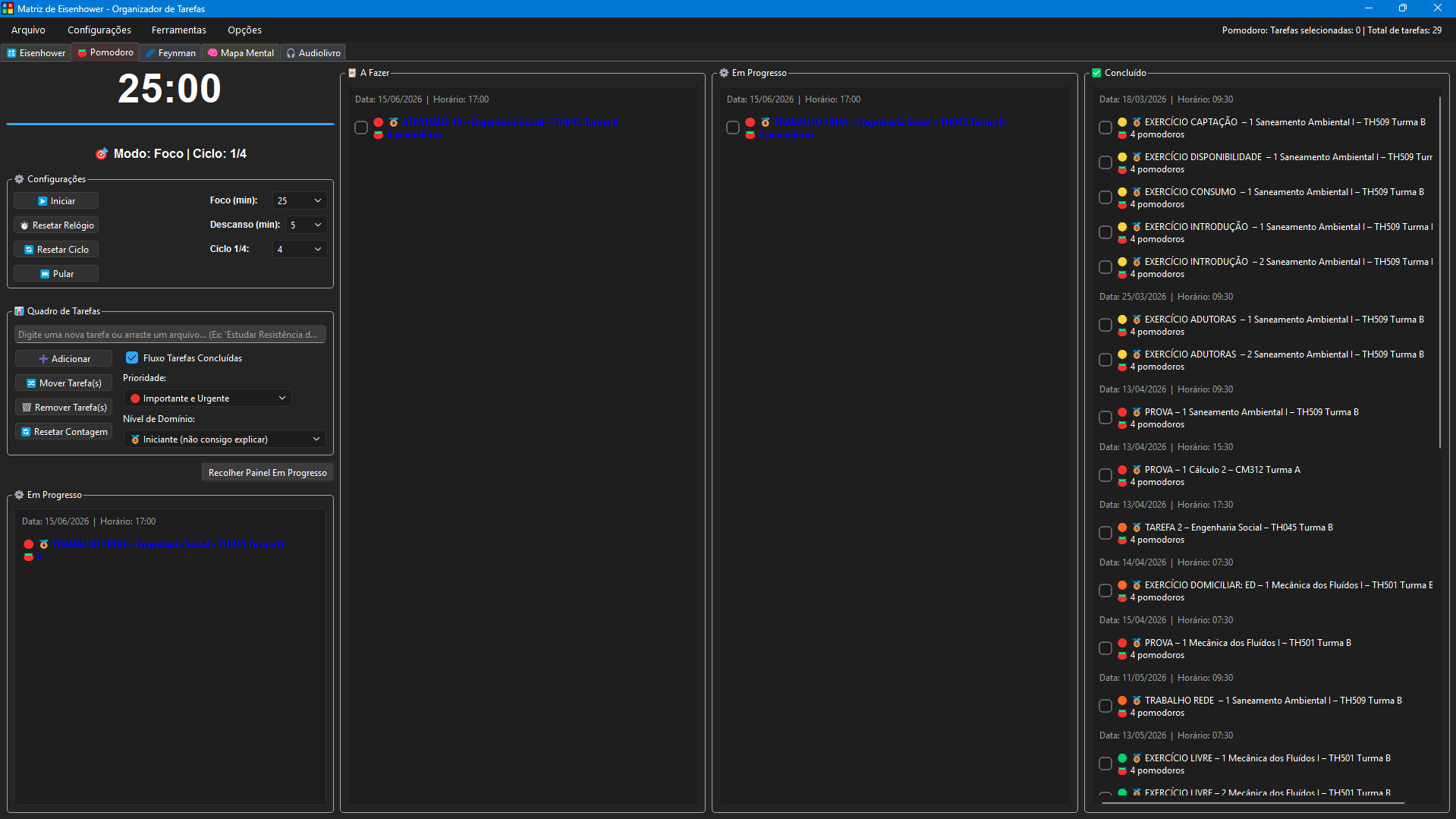Image resolution: width=1456 pixels, height=819 pixels.
Task: Click tomato icon under PROVA – 1 Cálculo 2
Action: pos(1122,482)
